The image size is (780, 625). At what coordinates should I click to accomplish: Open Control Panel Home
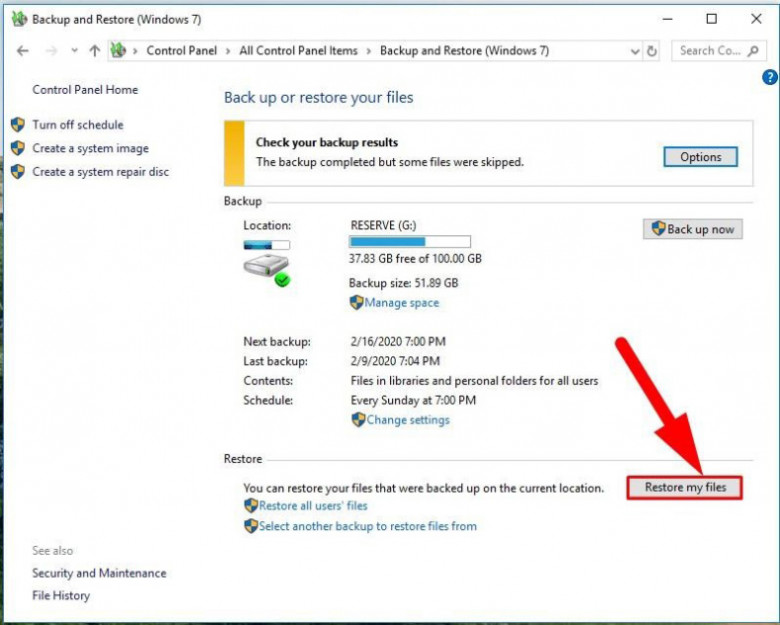(85, 90)
